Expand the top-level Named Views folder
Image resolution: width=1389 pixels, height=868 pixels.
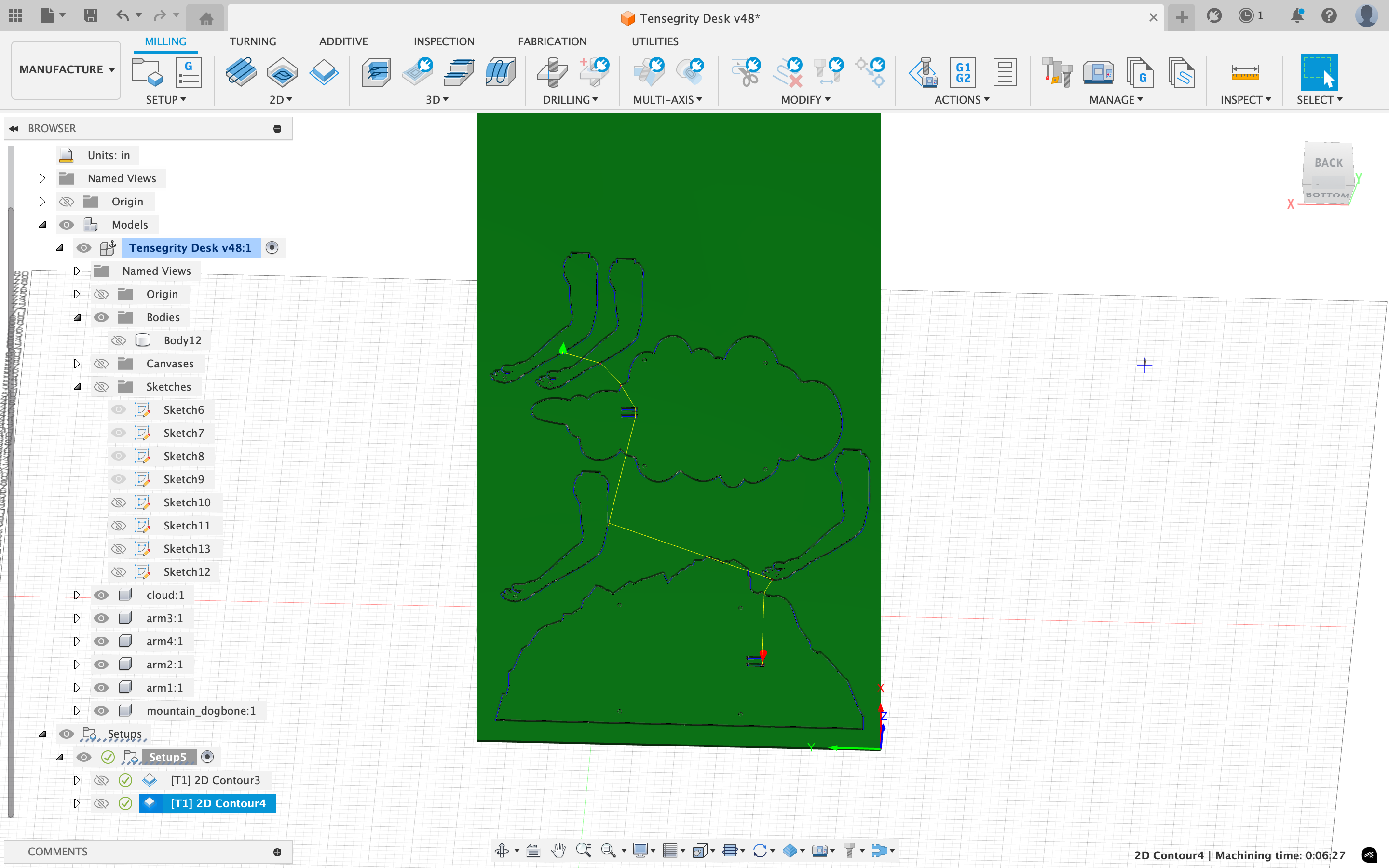[x=42, y=178]
